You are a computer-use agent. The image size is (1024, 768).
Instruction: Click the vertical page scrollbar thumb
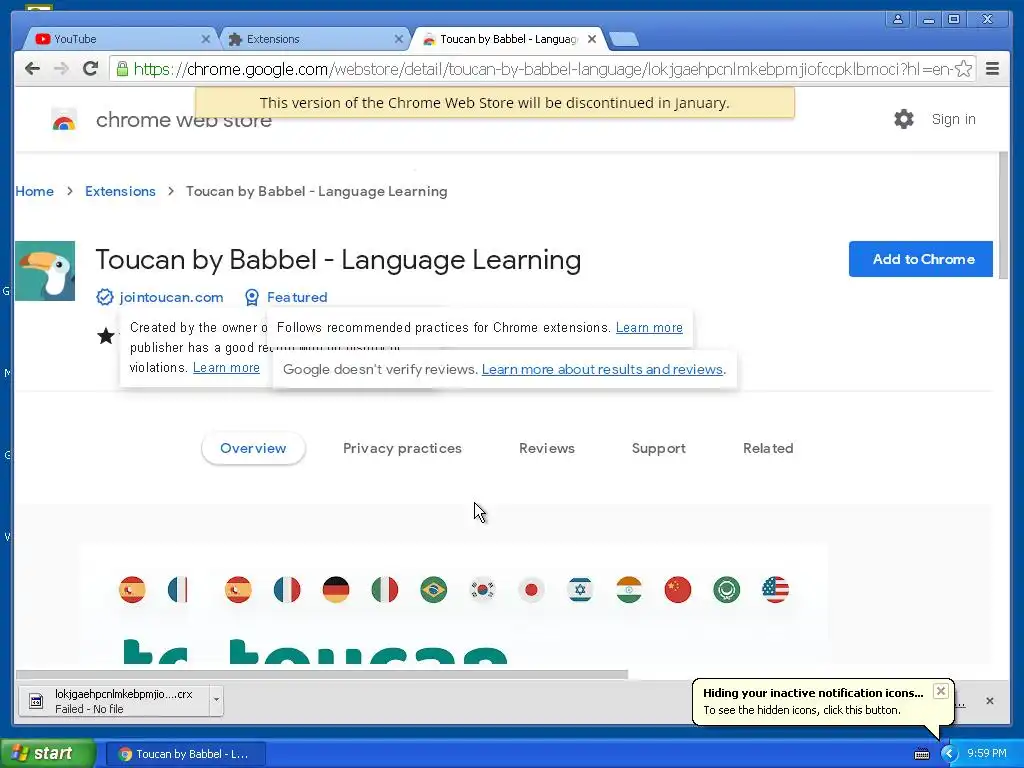(x=1004, y=216)
